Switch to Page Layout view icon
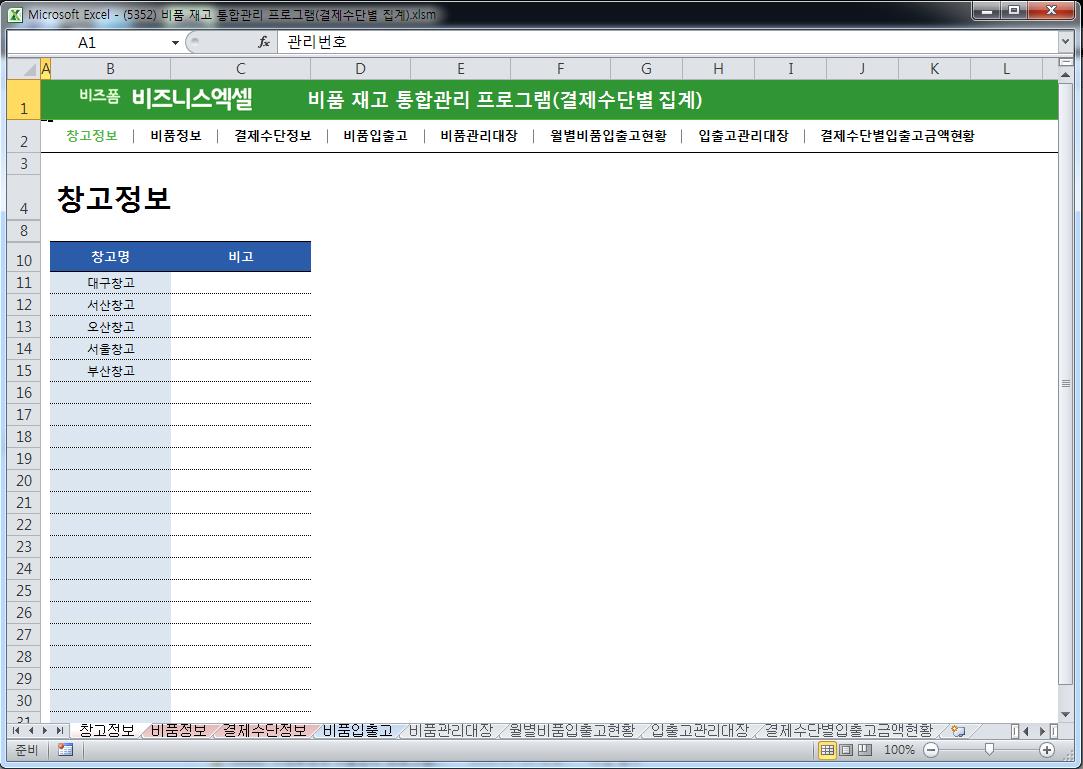 846,750
